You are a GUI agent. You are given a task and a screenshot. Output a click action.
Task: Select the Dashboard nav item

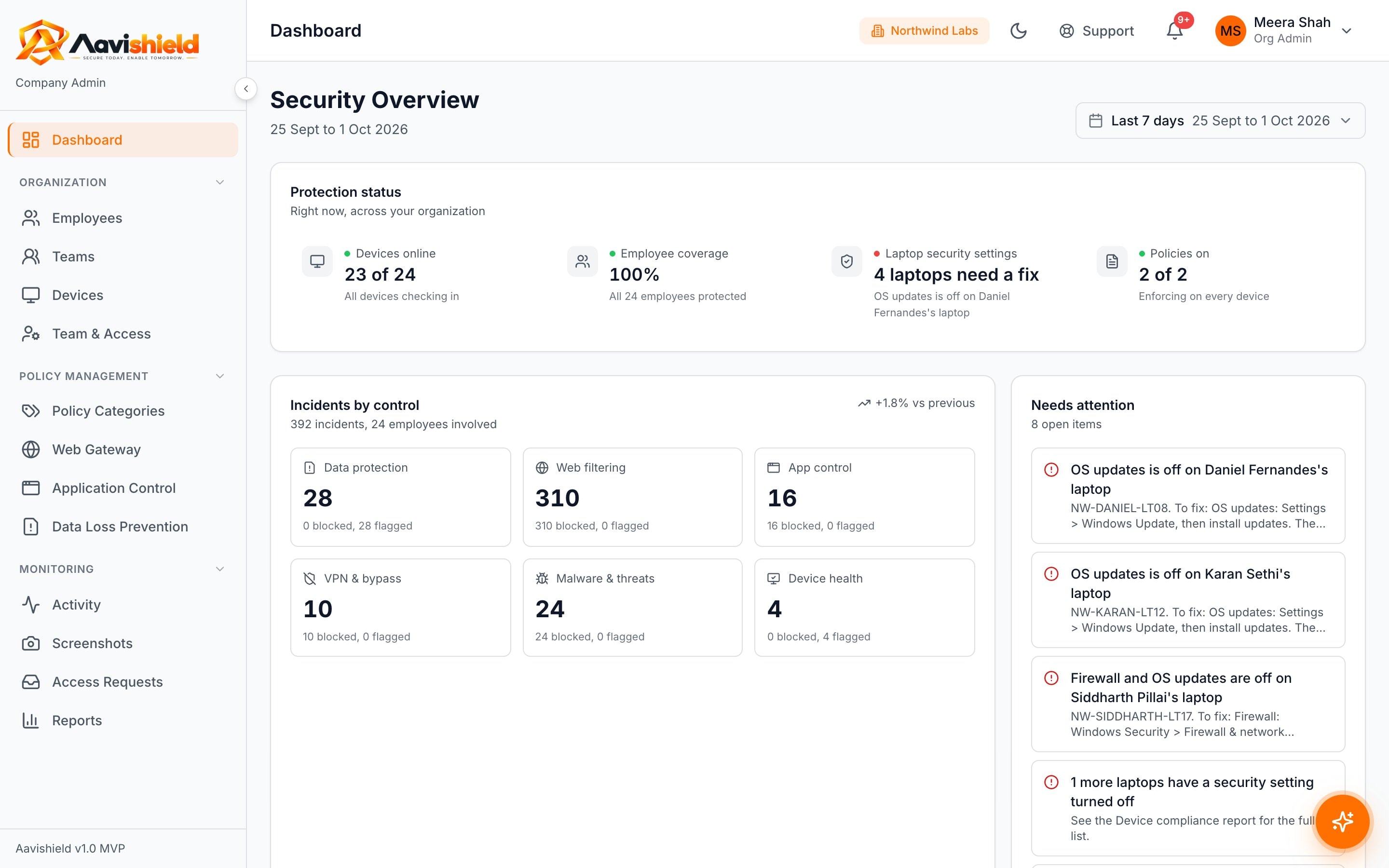123,140
